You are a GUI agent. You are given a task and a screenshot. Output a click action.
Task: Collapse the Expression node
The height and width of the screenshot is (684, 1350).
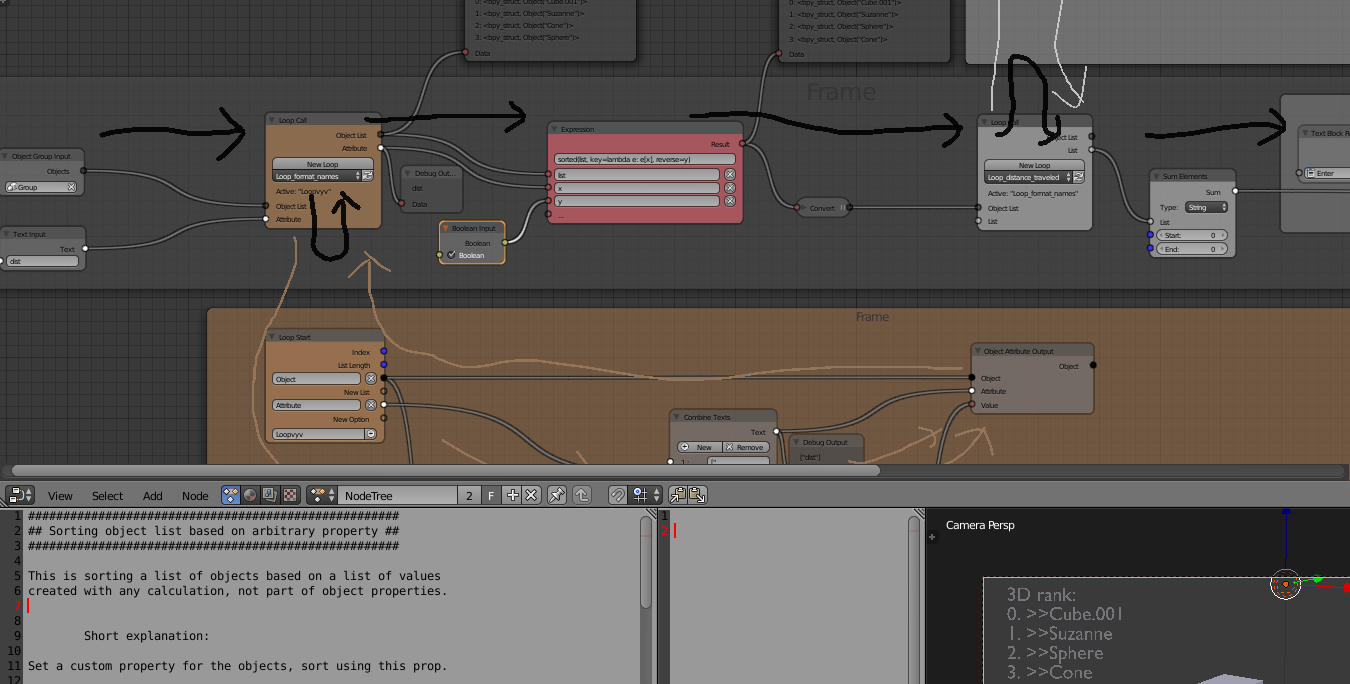555,129
